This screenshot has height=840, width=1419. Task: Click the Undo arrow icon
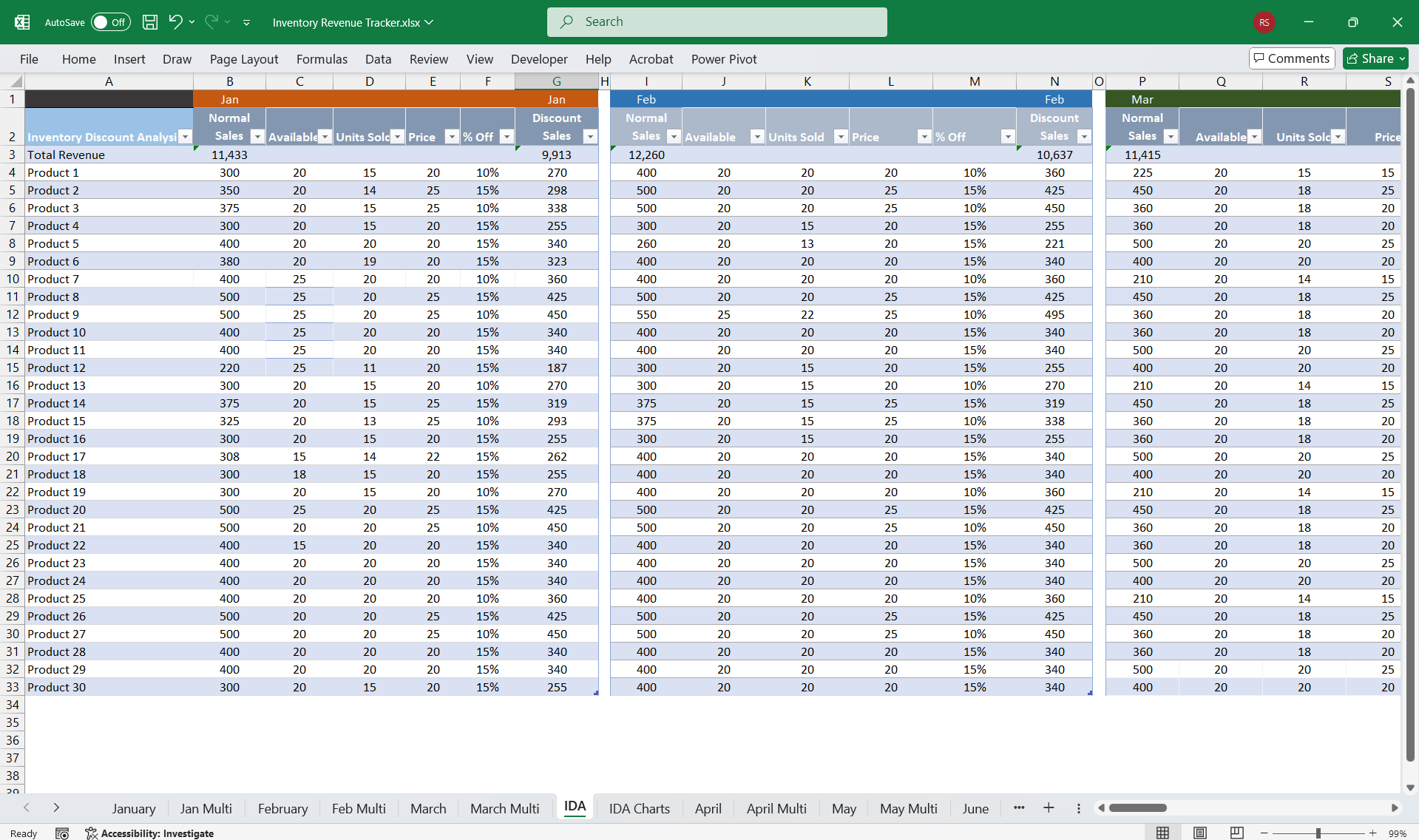175,22
